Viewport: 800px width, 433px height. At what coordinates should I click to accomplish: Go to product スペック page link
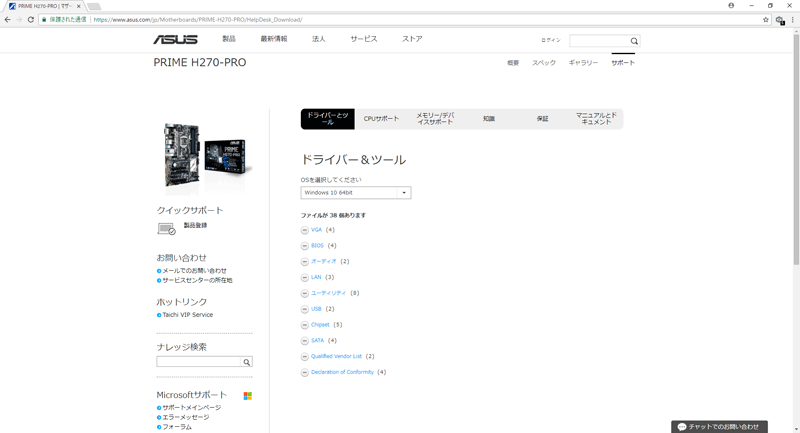point(544,63)
